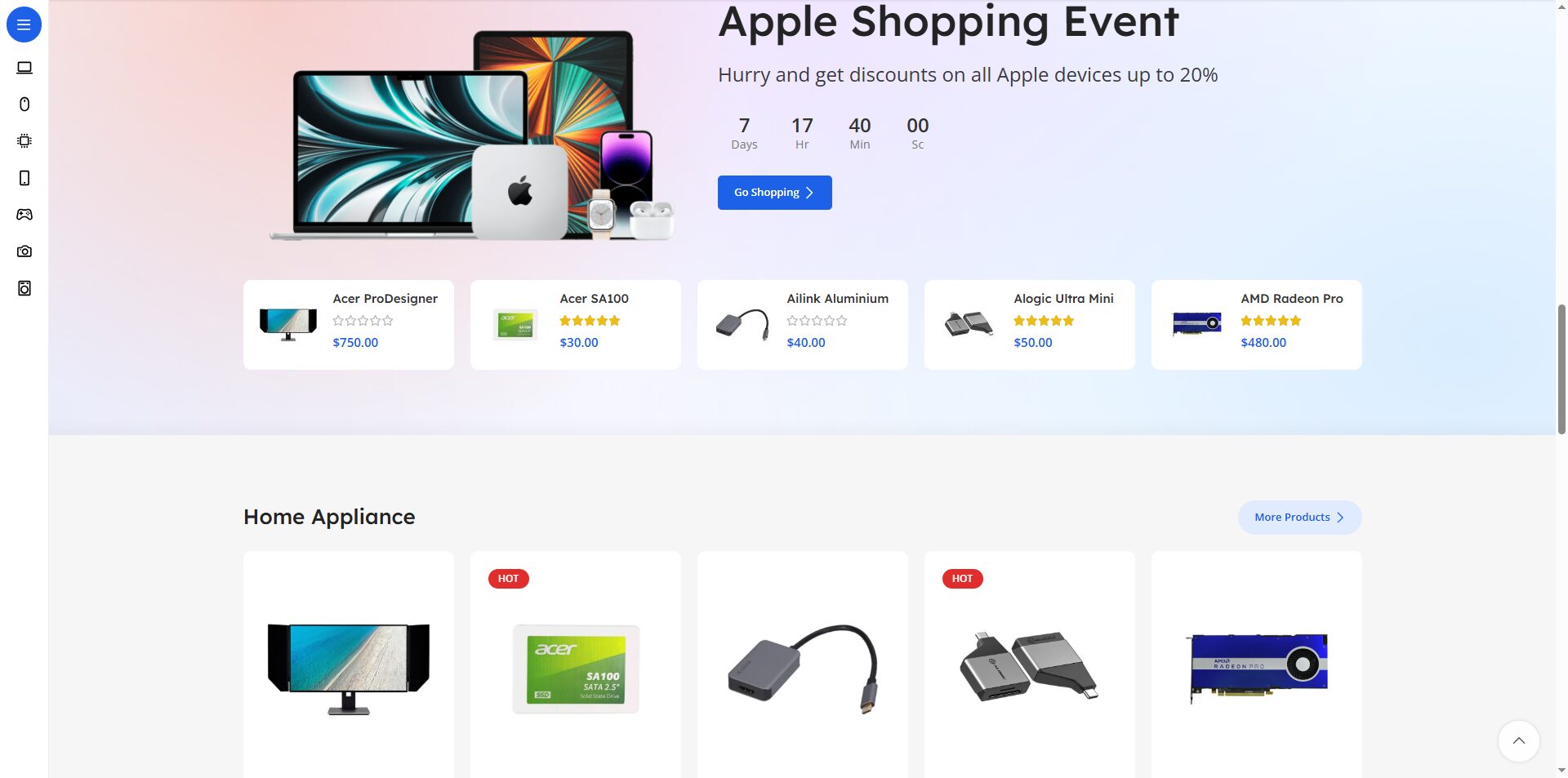Image resolution: width=1568 pixels, height=778 pixels.
Task: Select the AMD Radeon Pro card
Action: pos(1257,325)
